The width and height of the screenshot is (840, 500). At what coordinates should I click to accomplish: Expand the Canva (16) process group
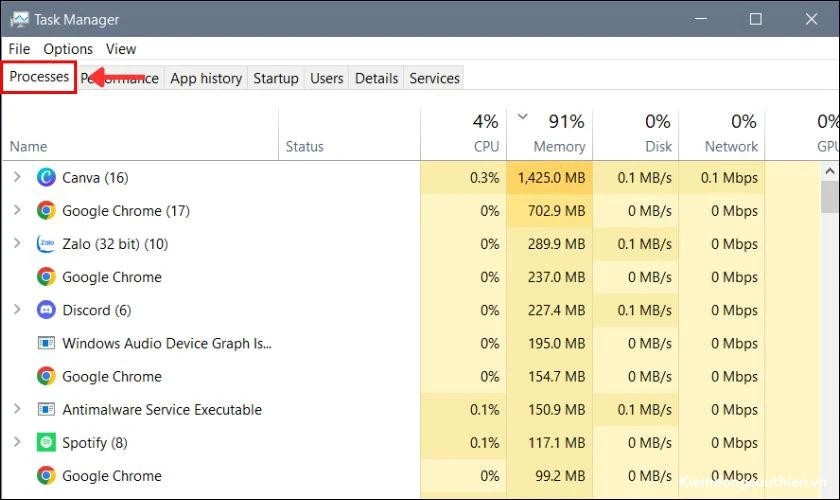pos(17,177)
